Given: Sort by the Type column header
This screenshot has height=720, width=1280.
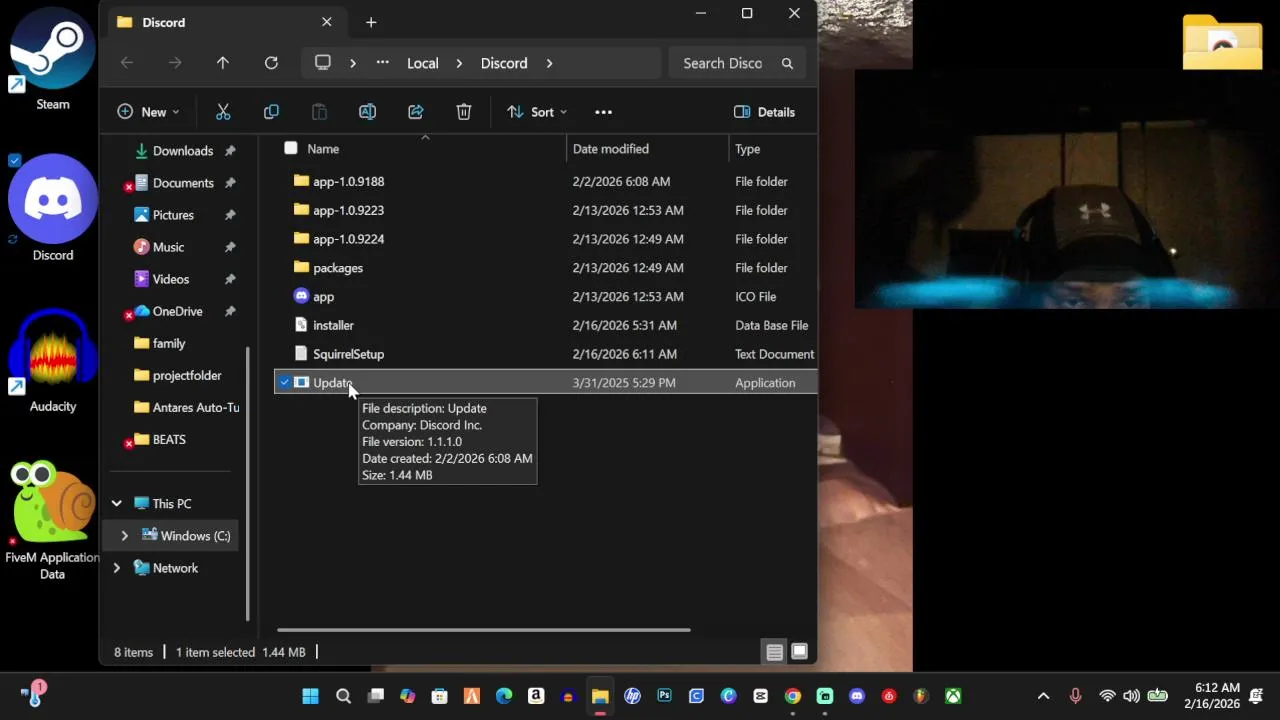Looking at the screenshot, I should coord(747,149).
